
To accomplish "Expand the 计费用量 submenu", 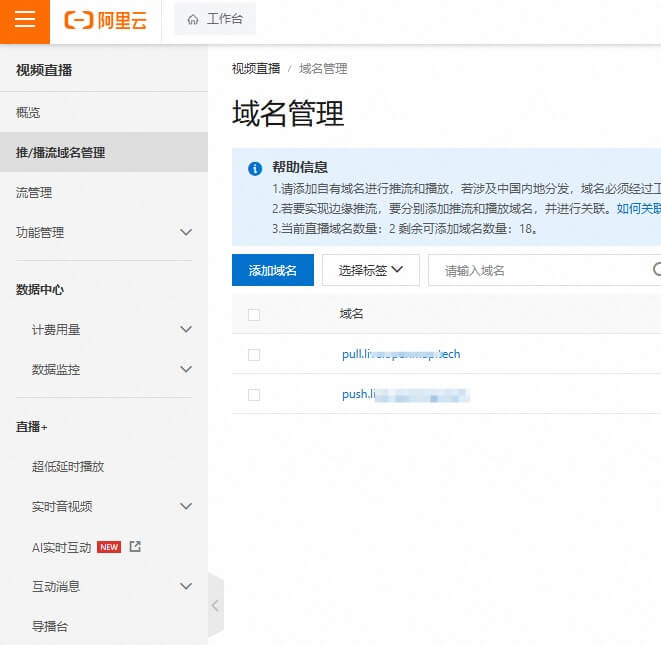I will point(185,329).
